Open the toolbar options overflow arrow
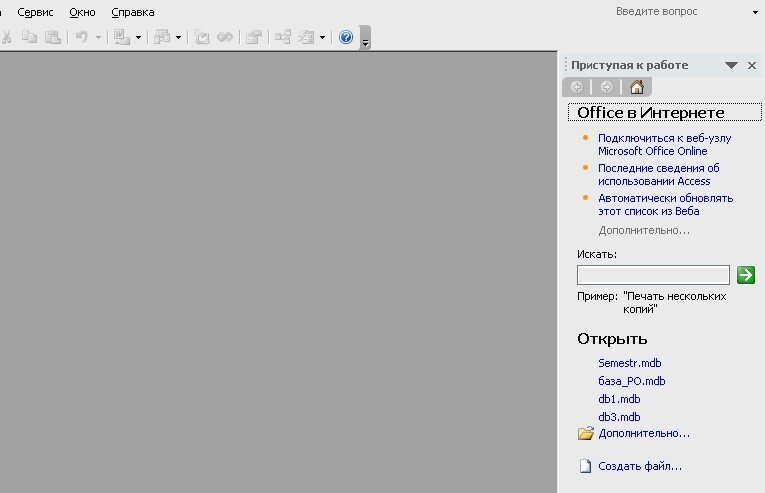Viewport: 765px width, 493px height. [x=365, y=38]
